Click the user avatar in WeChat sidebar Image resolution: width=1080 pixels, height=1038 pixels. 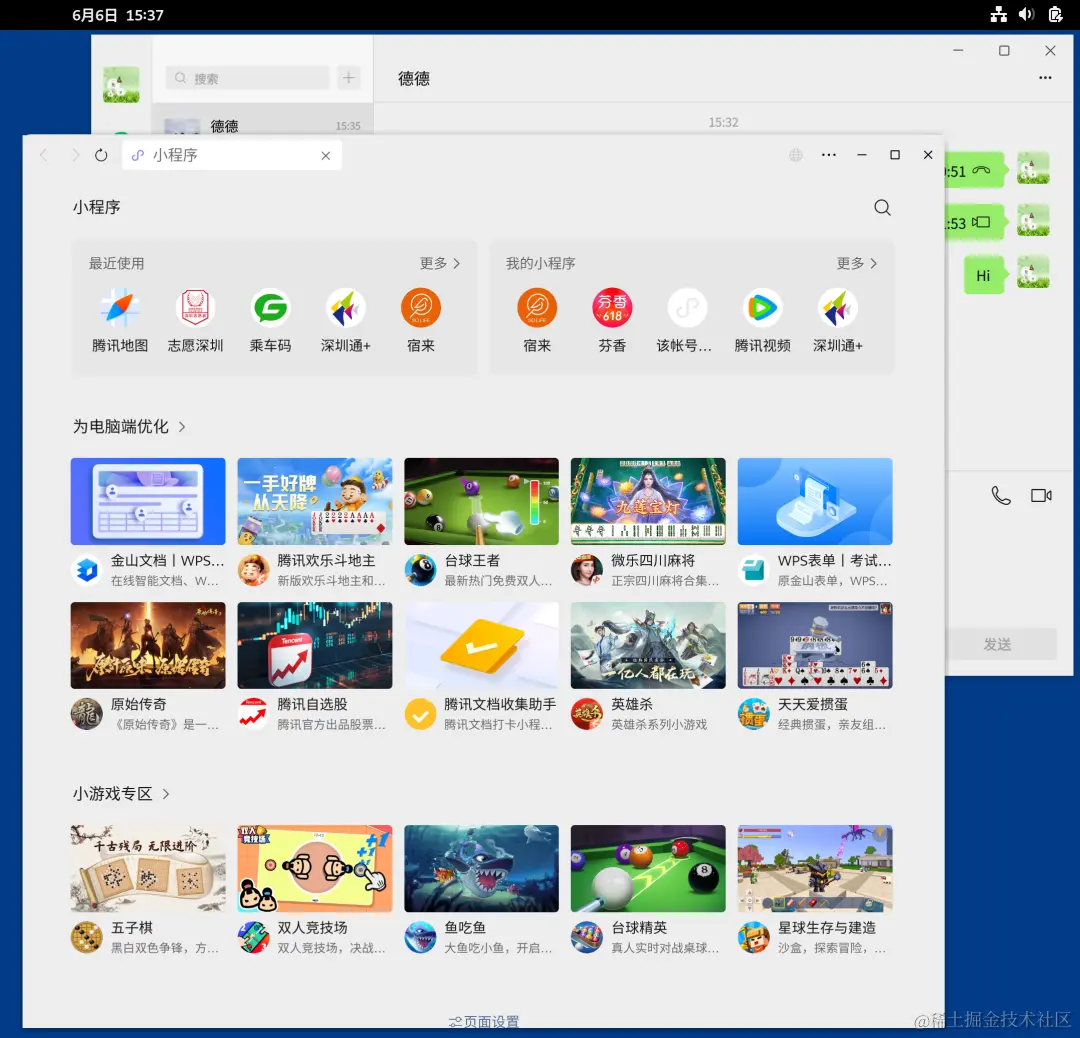121,85
